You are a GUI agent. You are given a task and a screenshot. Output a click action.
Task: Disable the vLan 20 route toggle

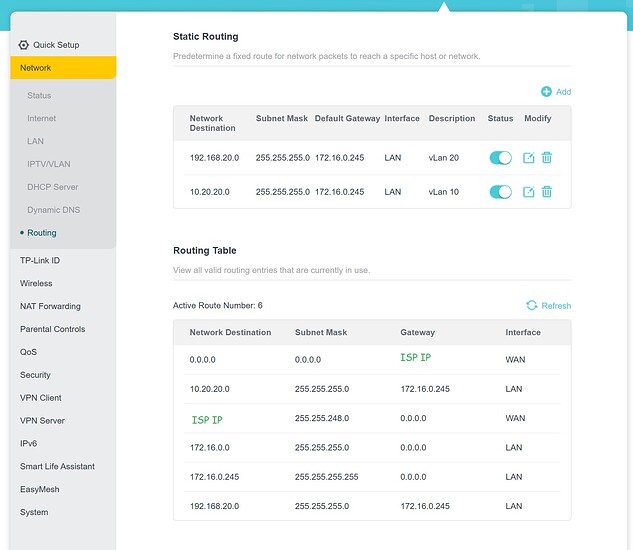(x=501, y=157)
